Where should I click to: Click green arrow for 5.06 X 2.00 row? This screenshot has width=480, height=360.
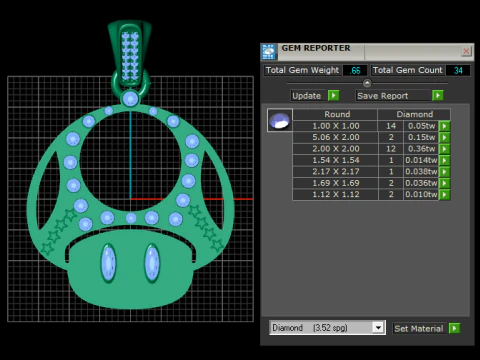[x=444, y=137]
